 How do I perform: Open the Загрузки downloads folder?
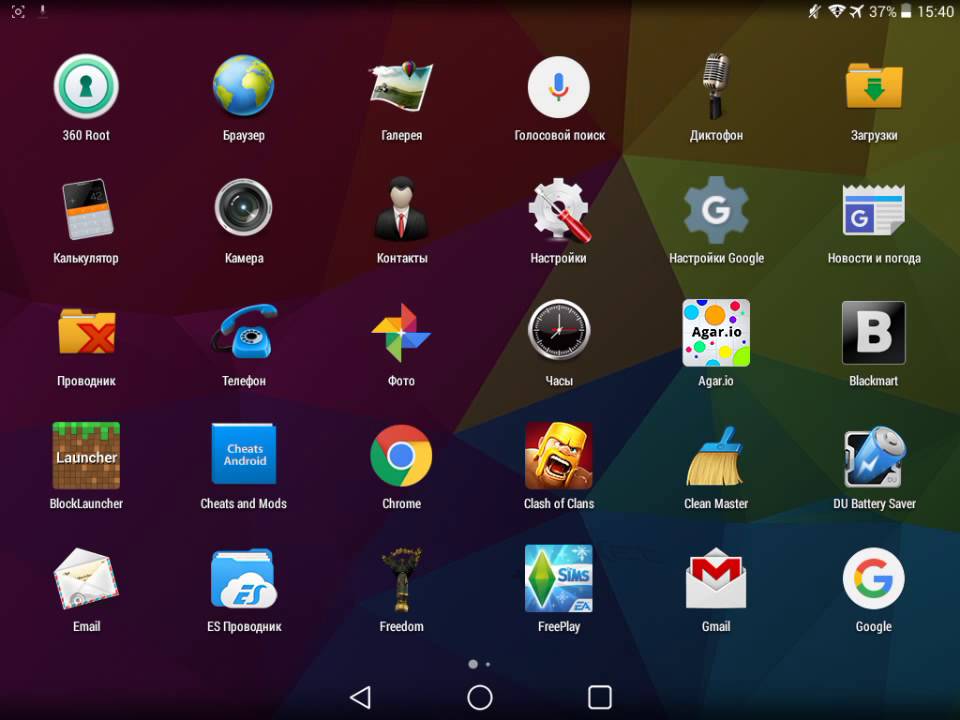[x=874, y=86]
